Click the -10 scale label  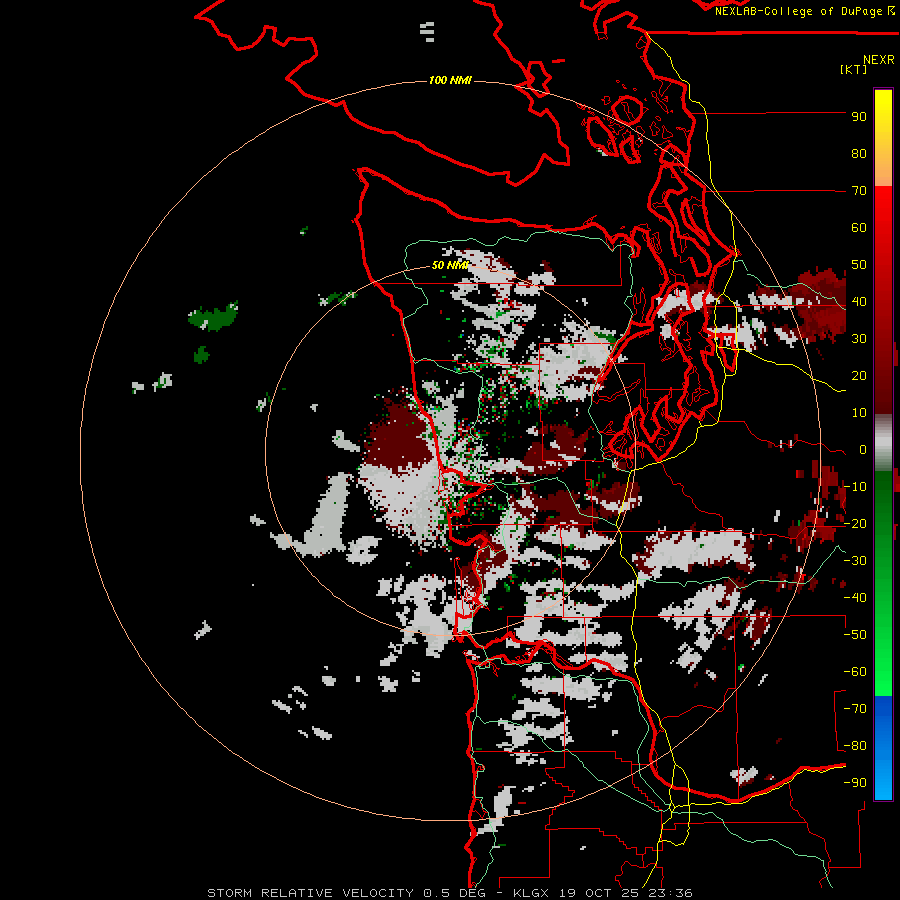[x=855, y=487]
